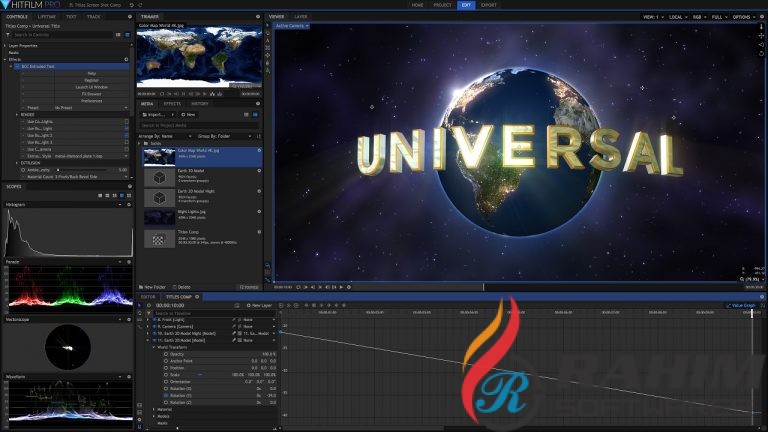Viewport: 768px width, 432px height.
Task: Enable the Use C...amera checkbox
Action: pos(126,149)
